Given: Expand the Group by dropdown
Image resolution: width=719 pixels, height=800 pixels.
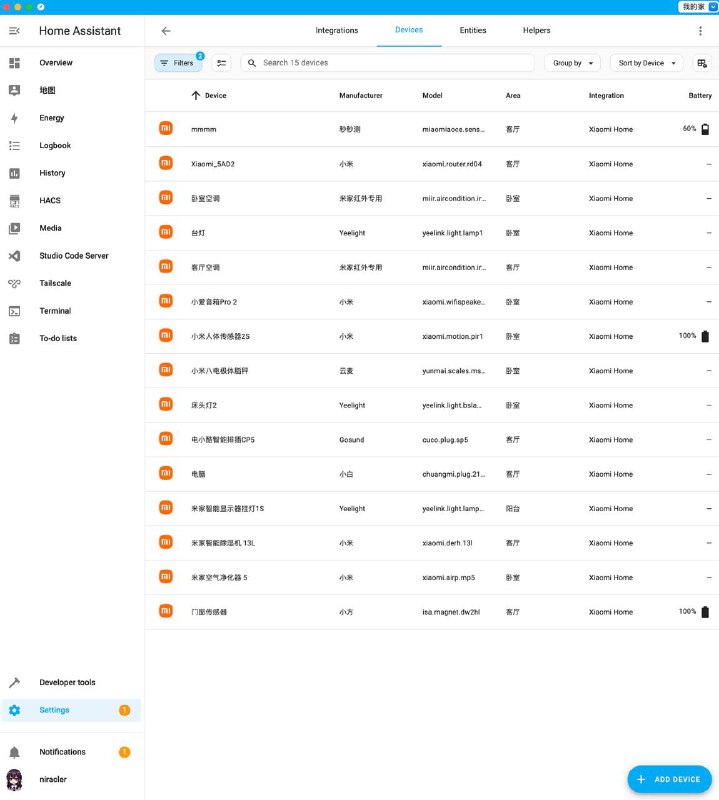Looking at the screenshot, I should tap(574, 63).
